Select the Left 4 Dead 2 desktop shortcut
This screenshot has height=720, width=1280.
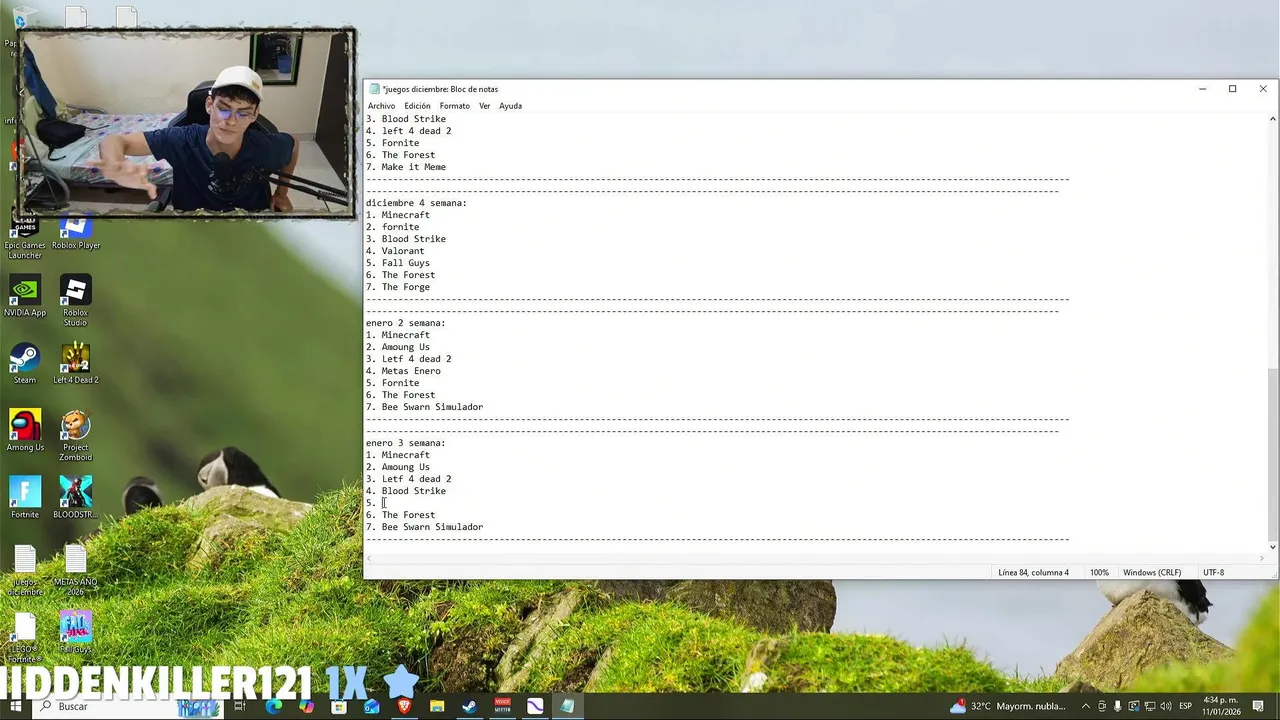76,364
